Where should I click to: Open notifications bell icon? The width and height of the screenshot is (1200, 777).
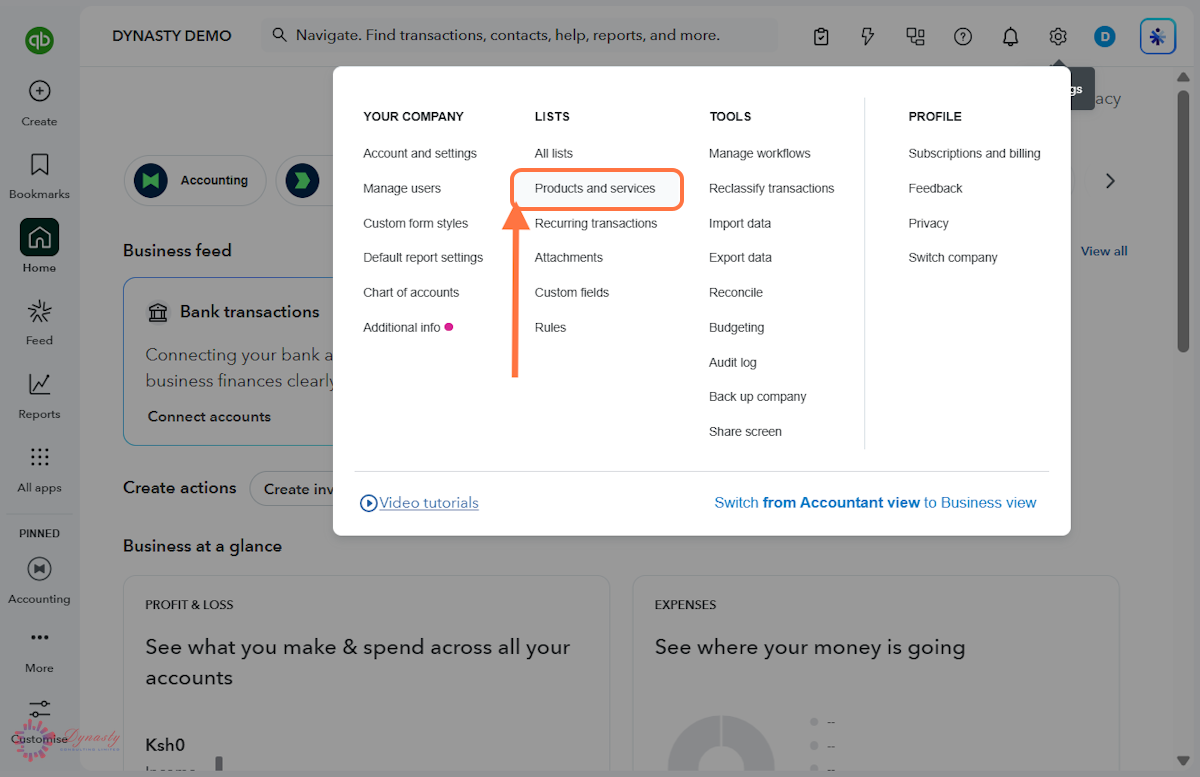(1010, 37)
